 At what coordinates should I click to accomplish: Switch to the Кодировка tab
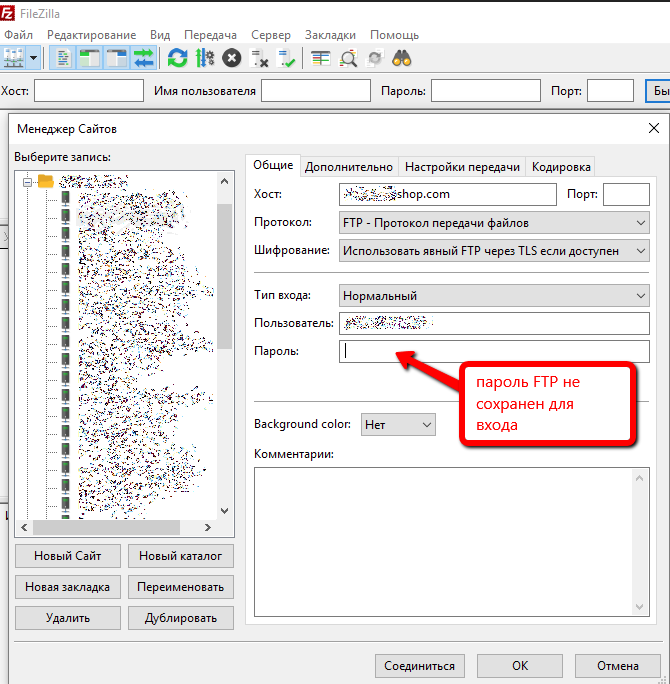(561, 167)
